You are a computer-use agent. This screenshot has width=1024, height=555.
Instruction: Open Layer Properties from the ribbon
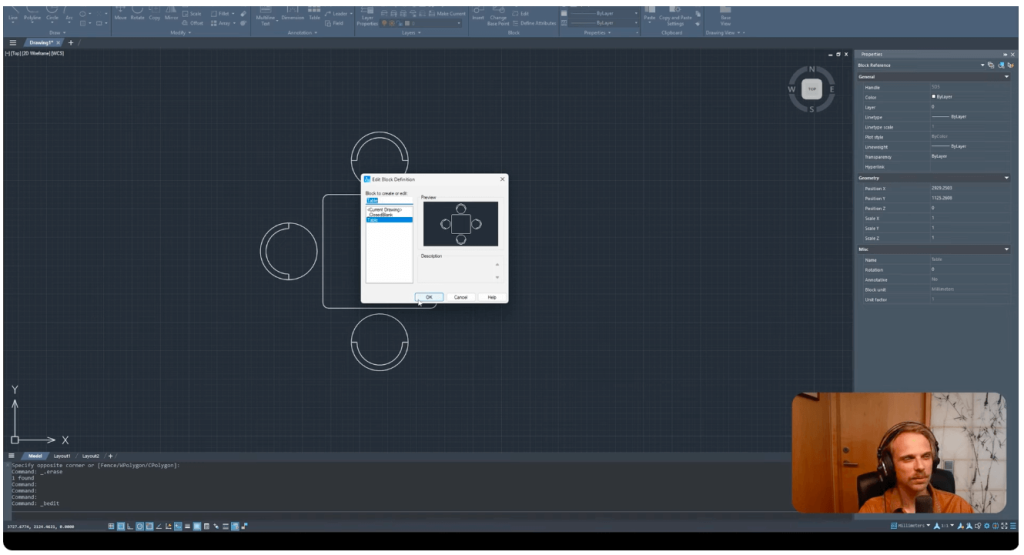tap(367, 18)
